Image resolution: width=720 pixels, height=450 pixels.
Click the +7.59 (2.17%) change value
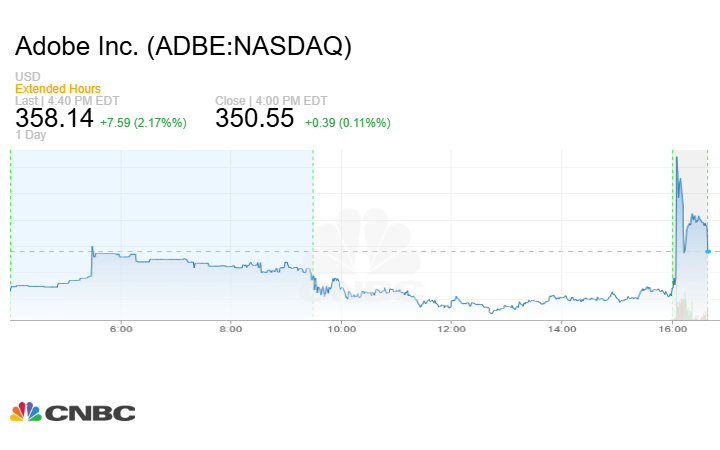pos(143,122)
